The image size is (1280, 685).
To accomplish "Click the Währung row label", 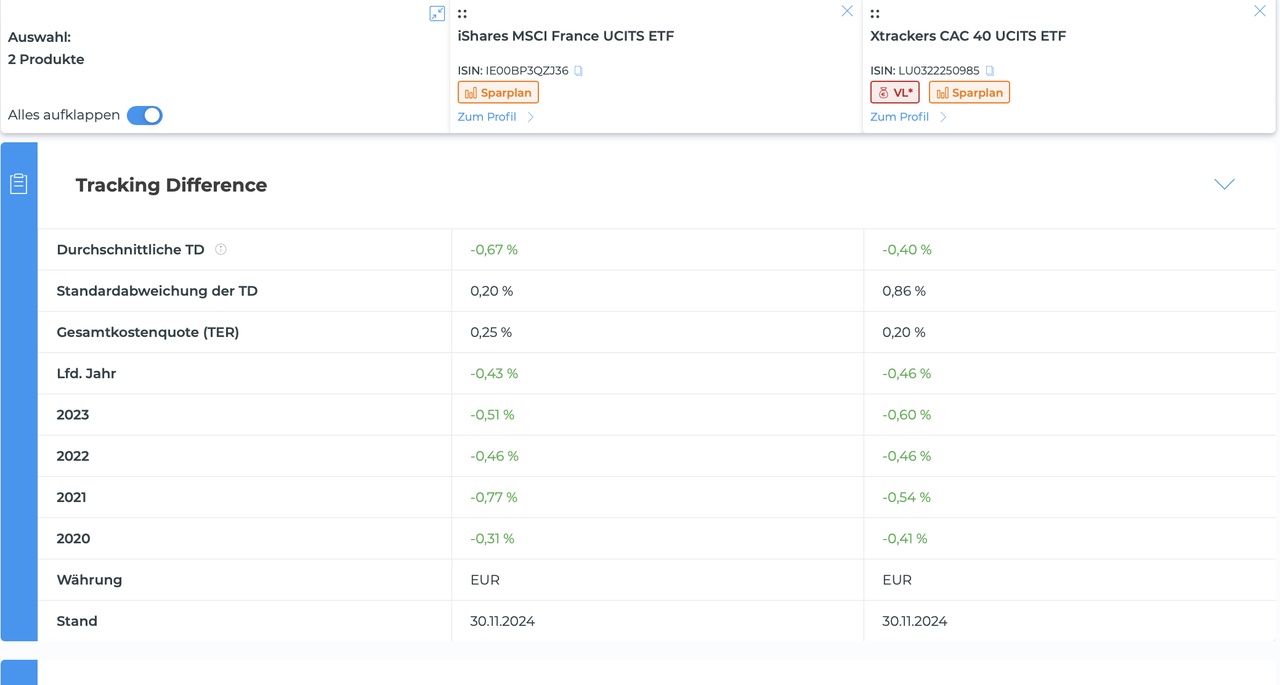I will (89, 580).
